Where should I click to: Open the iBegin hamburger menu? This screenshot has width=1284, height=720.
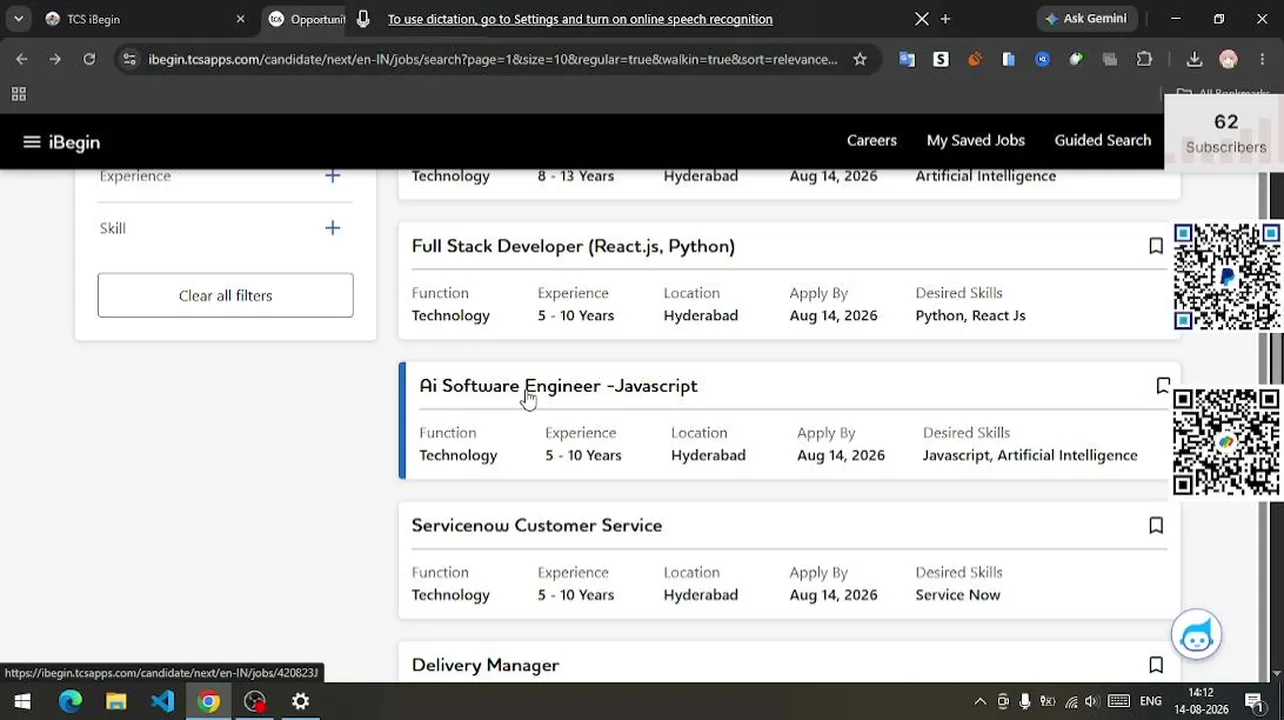coord(32,142)
